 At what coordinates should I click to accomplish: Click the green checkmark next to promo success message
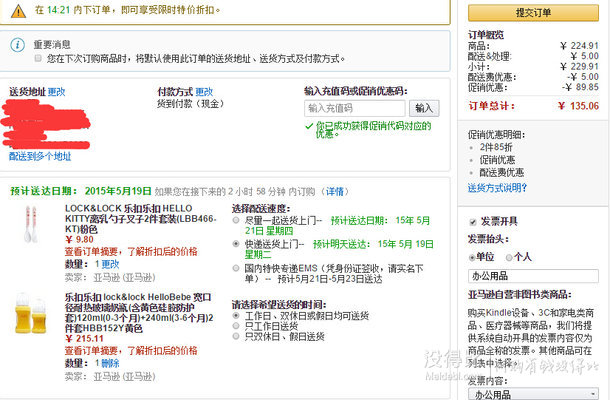[309, 126]
